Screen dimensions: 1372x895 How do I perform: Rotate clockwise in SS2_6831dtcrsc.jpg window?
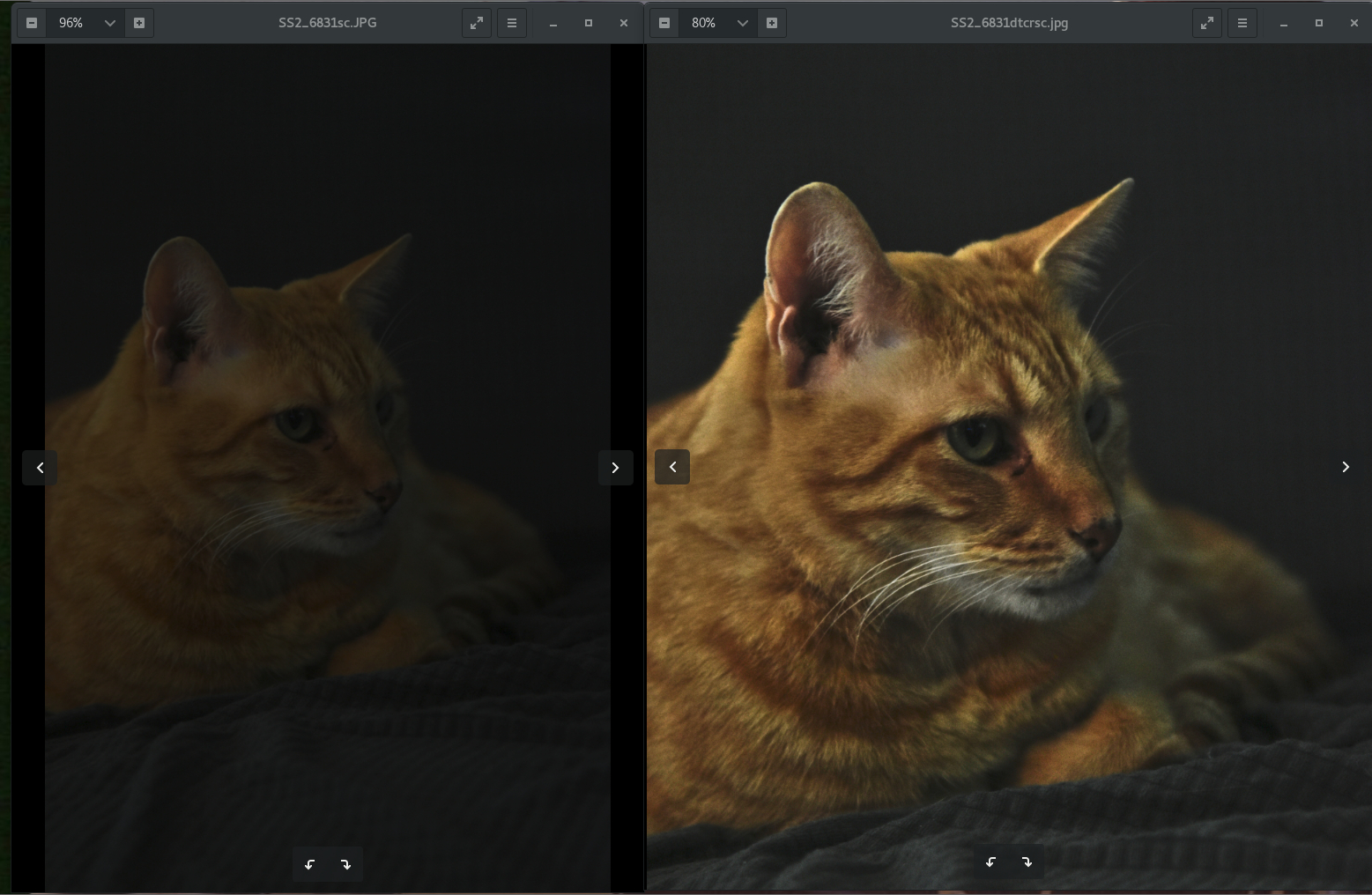coord(1027,862)
